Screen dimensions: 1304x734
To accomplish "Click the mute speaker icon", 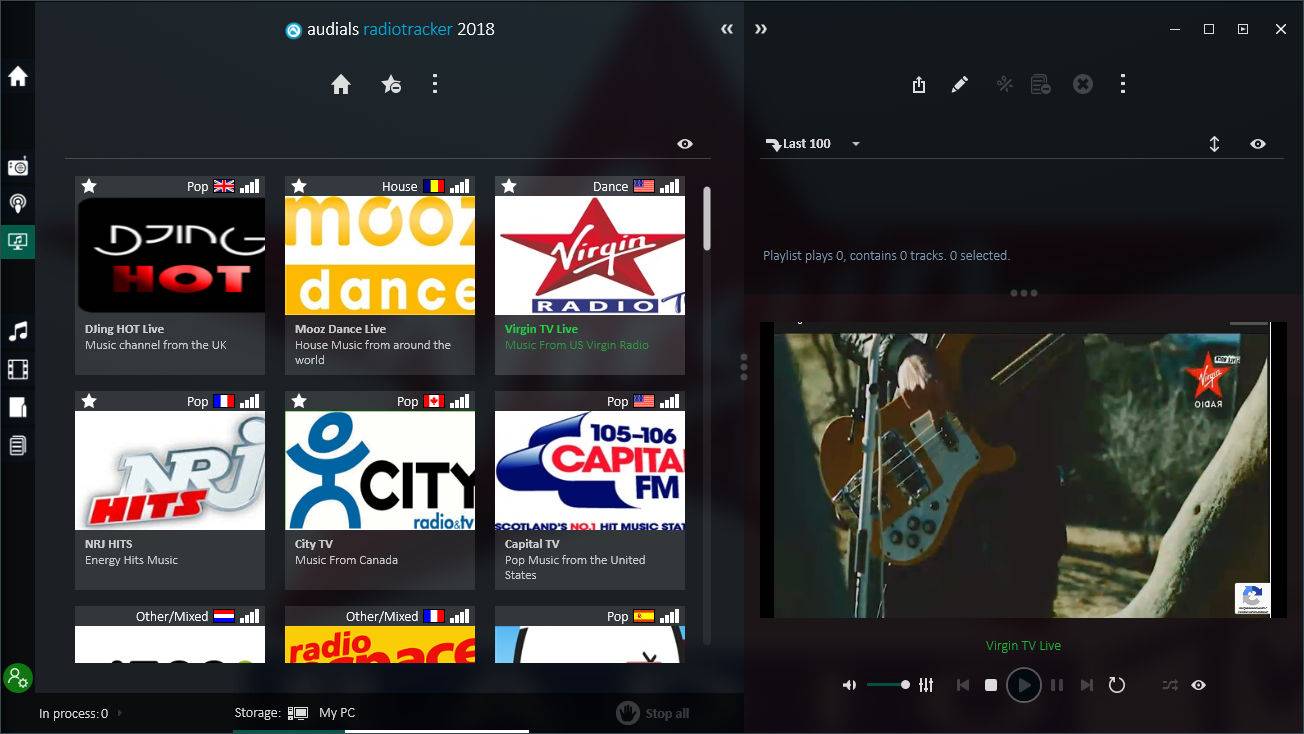I will click(x=849, y=685).
